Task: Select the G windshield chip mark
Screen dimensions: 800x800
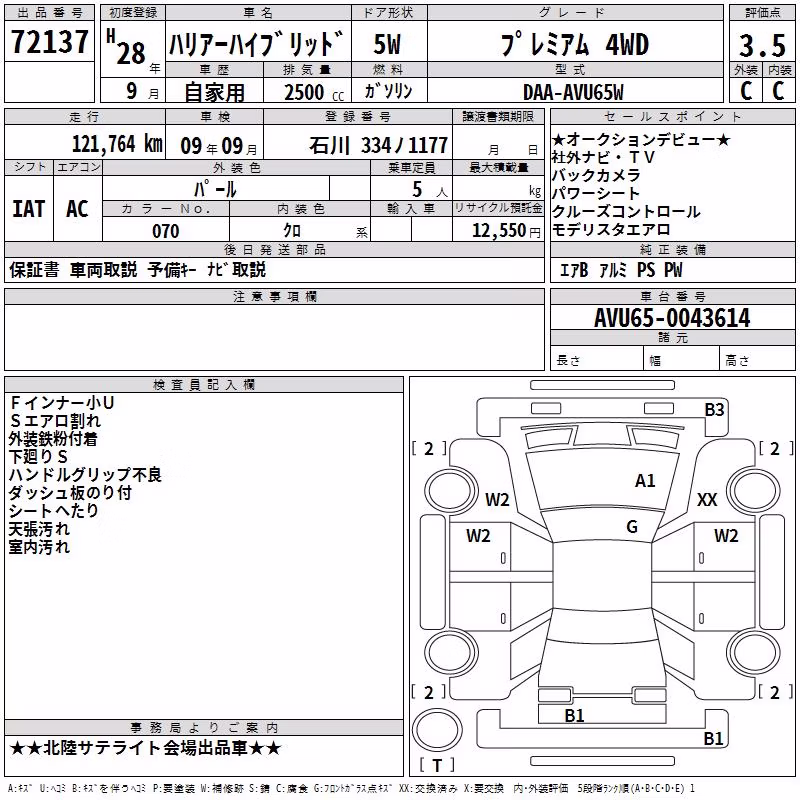Action: [632, 527]
